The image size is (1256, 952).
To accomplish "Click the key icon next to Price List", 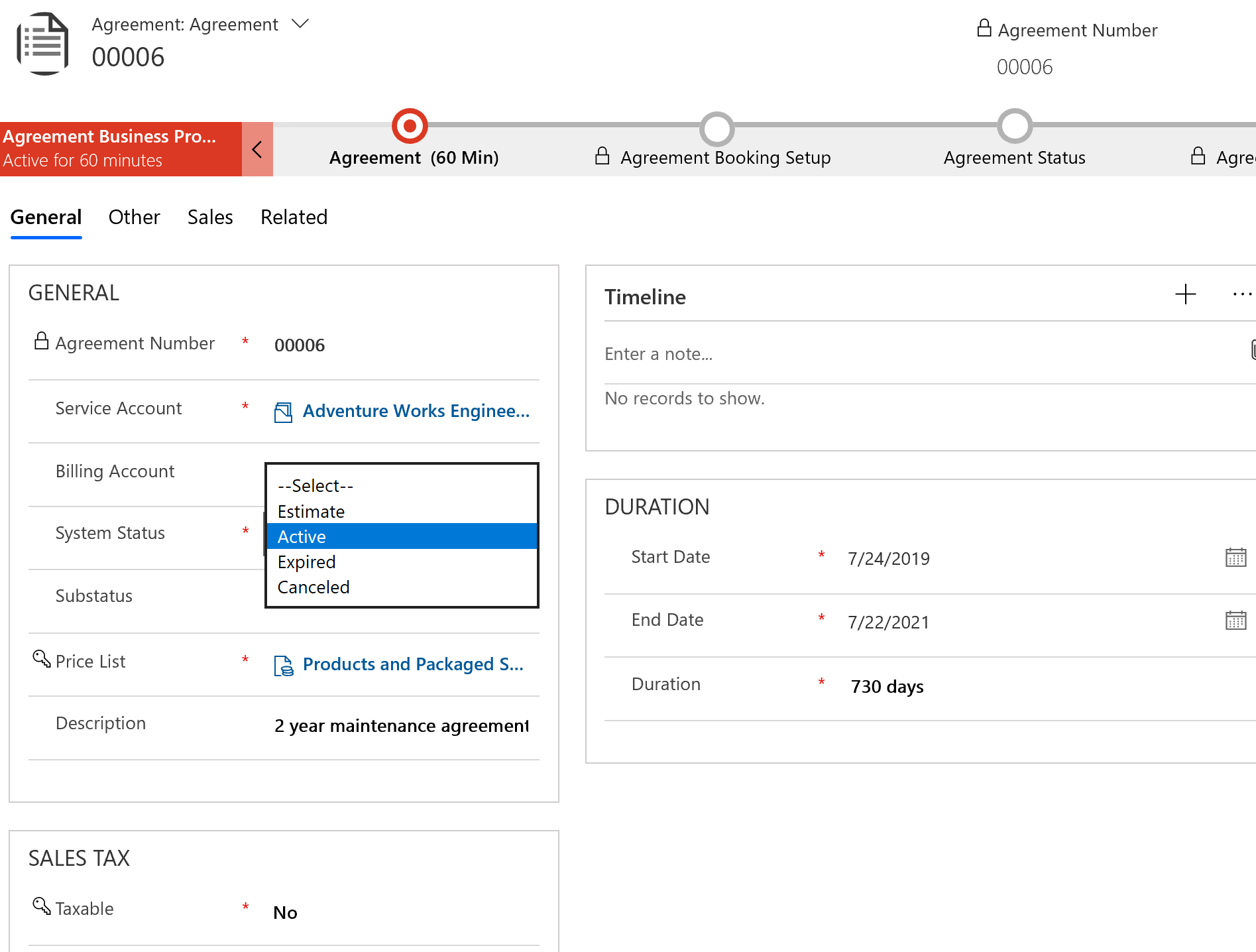I will click(41, 658).
